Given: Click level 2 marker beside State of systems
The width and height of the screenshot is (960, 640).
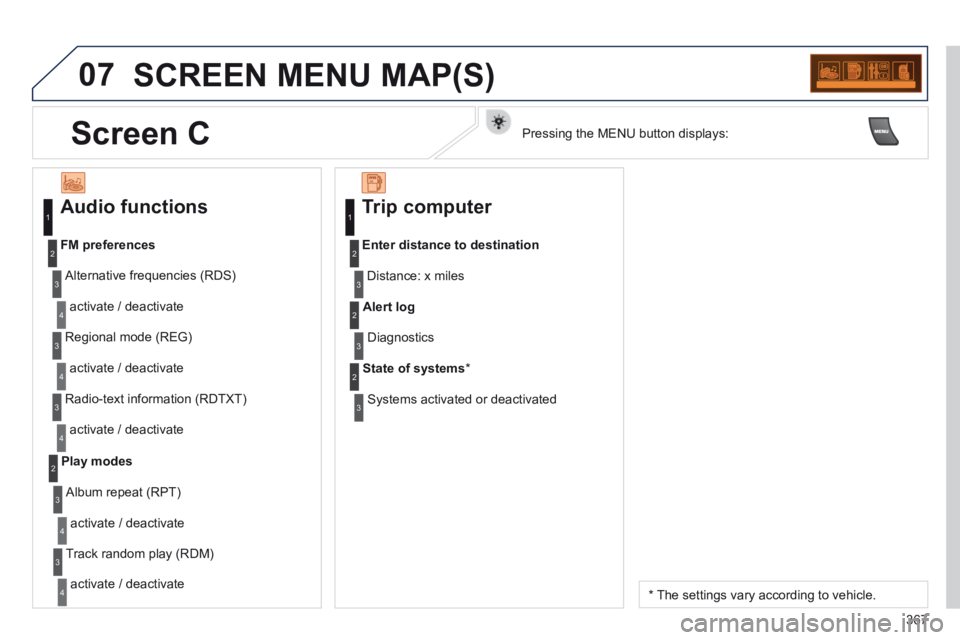Looking at the screenshot, I should coord(354,377).
